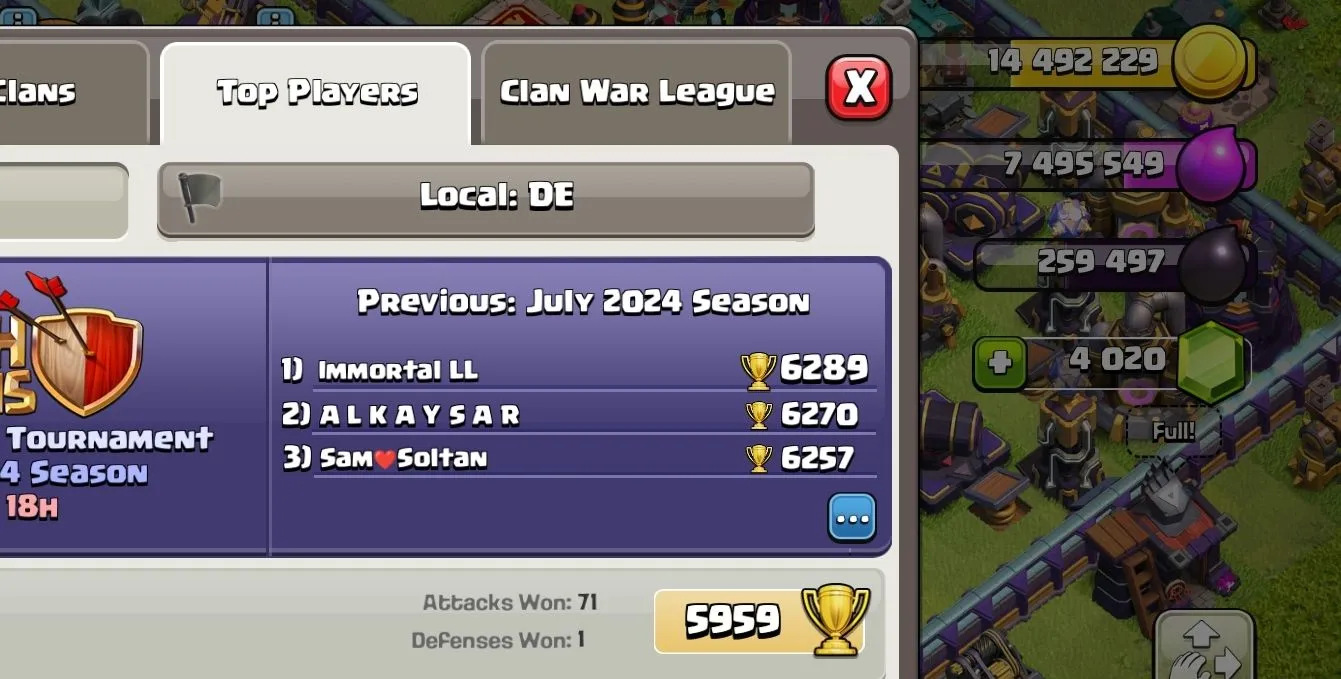Image resolution: width=1341 pixels, height=679 pixels.
Task: Tap the blue three-dots more button
Action: click(852, 518)
